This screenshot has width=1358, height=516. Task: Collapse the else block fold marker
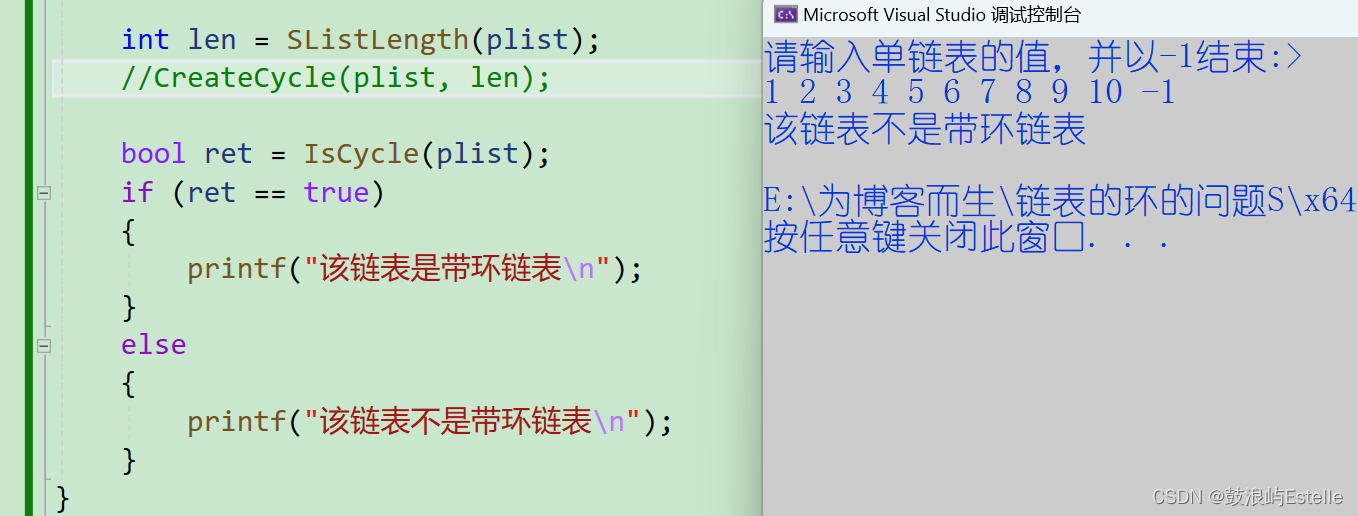[43, 346]
